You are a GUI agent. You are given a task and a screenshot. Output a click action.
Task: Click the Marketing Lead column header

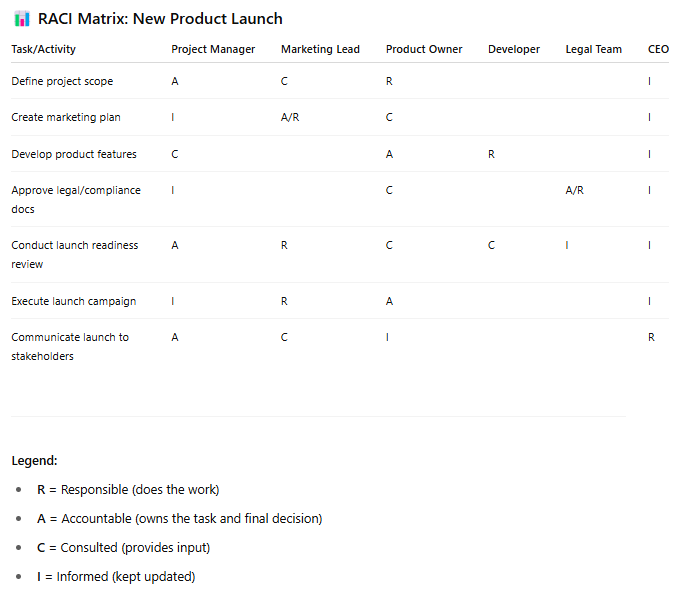click(320, 49)
